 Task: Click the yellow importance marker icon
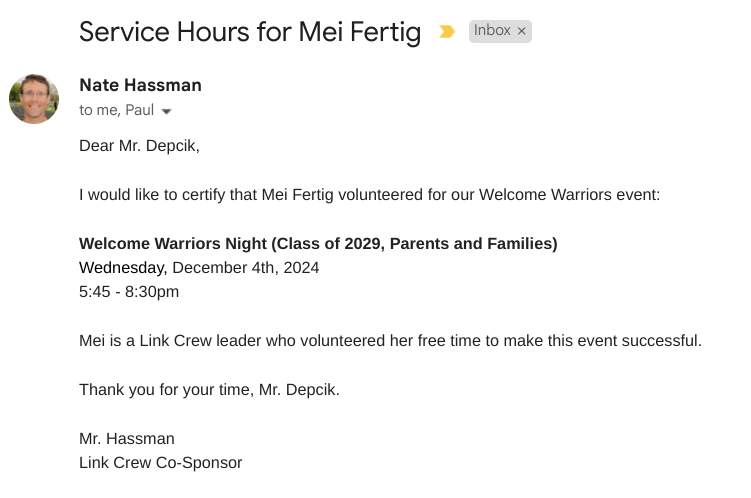click(x=447, y=32)
